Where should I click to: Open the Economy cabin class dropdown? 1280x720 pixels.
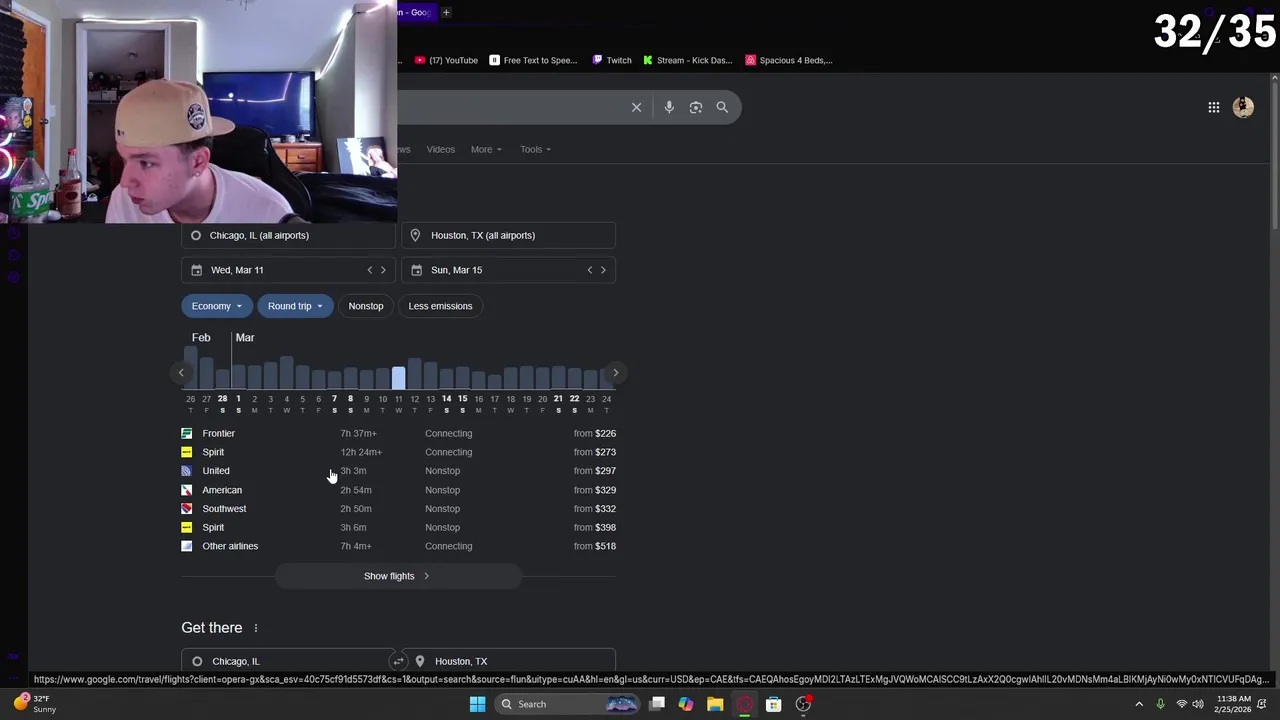click(x=216, y=306)
